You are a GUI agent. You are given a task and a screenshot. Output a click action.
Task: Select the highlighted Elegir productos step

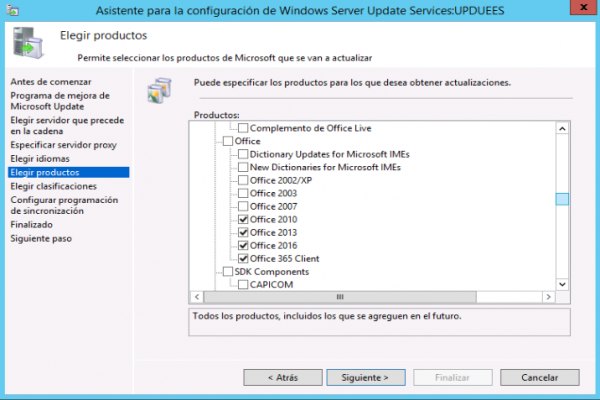(x=68, y=172)
